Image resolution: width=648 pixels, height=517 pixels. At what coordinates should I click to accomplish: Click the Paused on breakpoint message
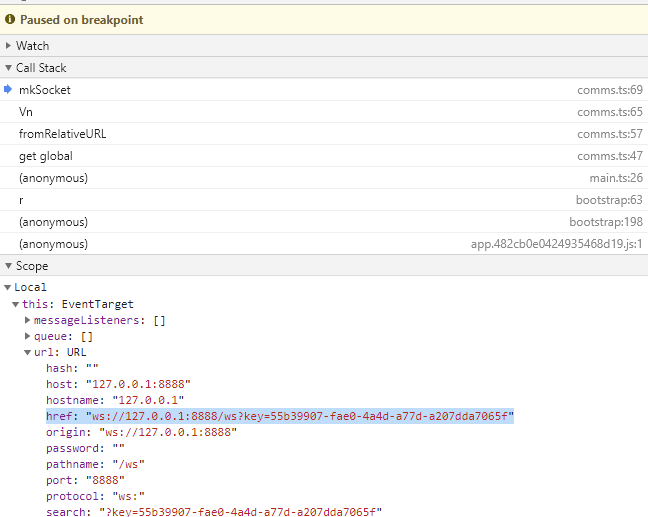[x=81, y=19]
